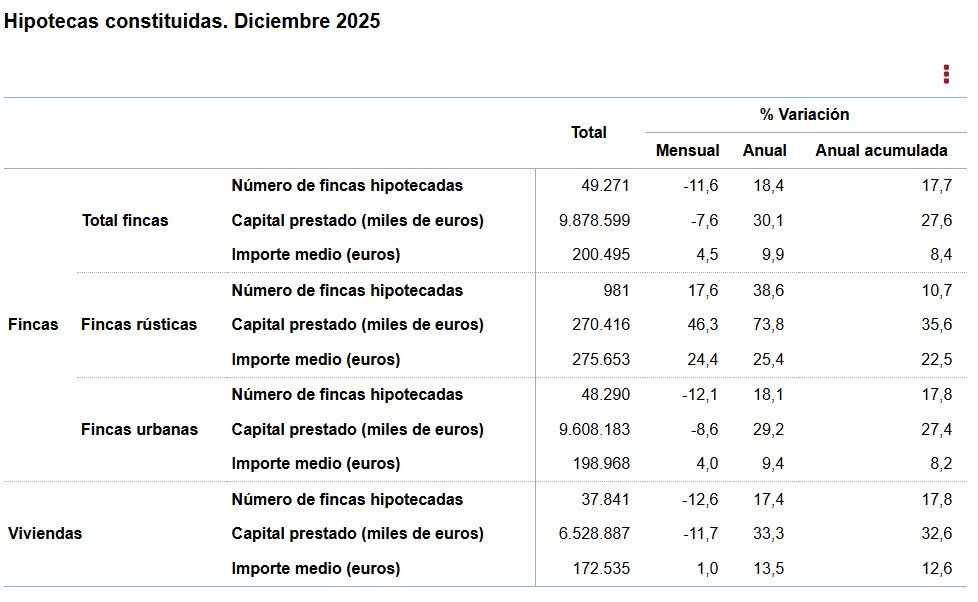Click the total capital value 9.878.599

click(595, 221)
